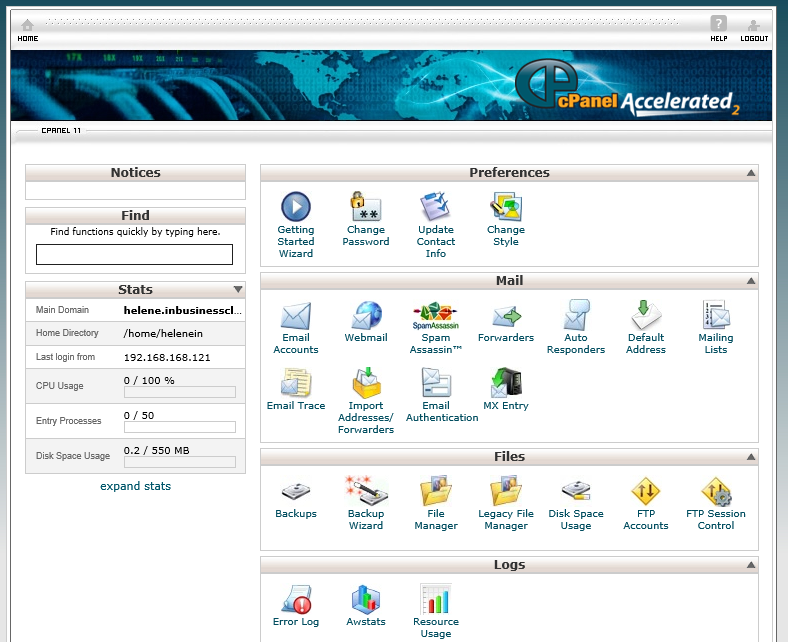
Task: Click the expand stats link
Action: pyautogui.click(x=135, y=486)
